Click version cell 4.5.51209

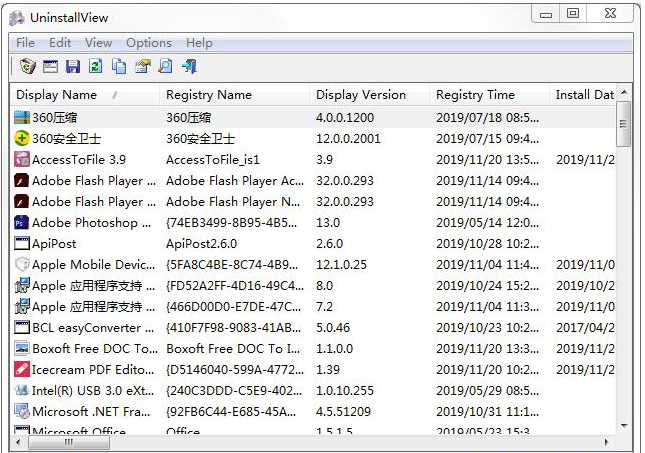[x=343, y=411]
